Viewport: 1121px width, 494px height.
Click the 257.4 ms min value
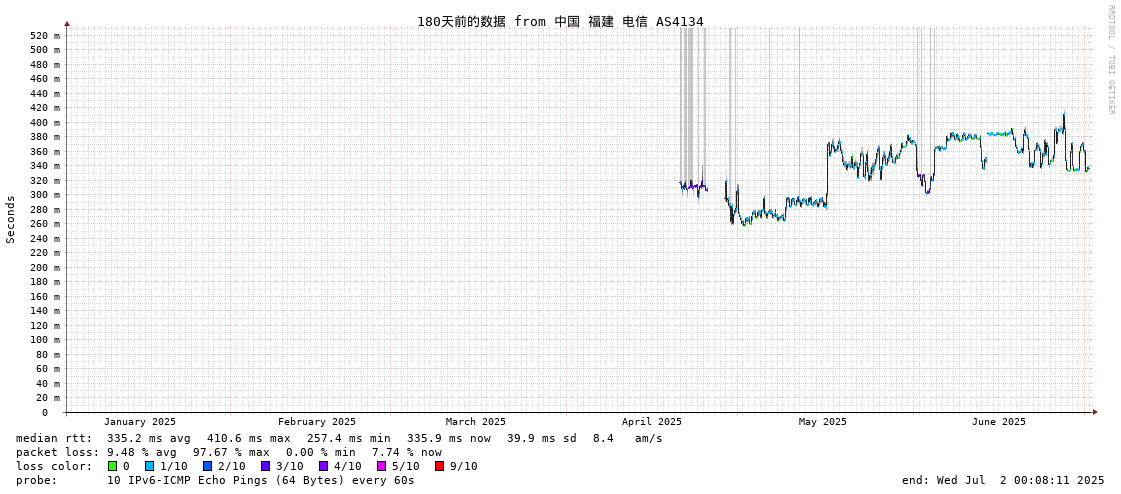[x=349, y=438]
